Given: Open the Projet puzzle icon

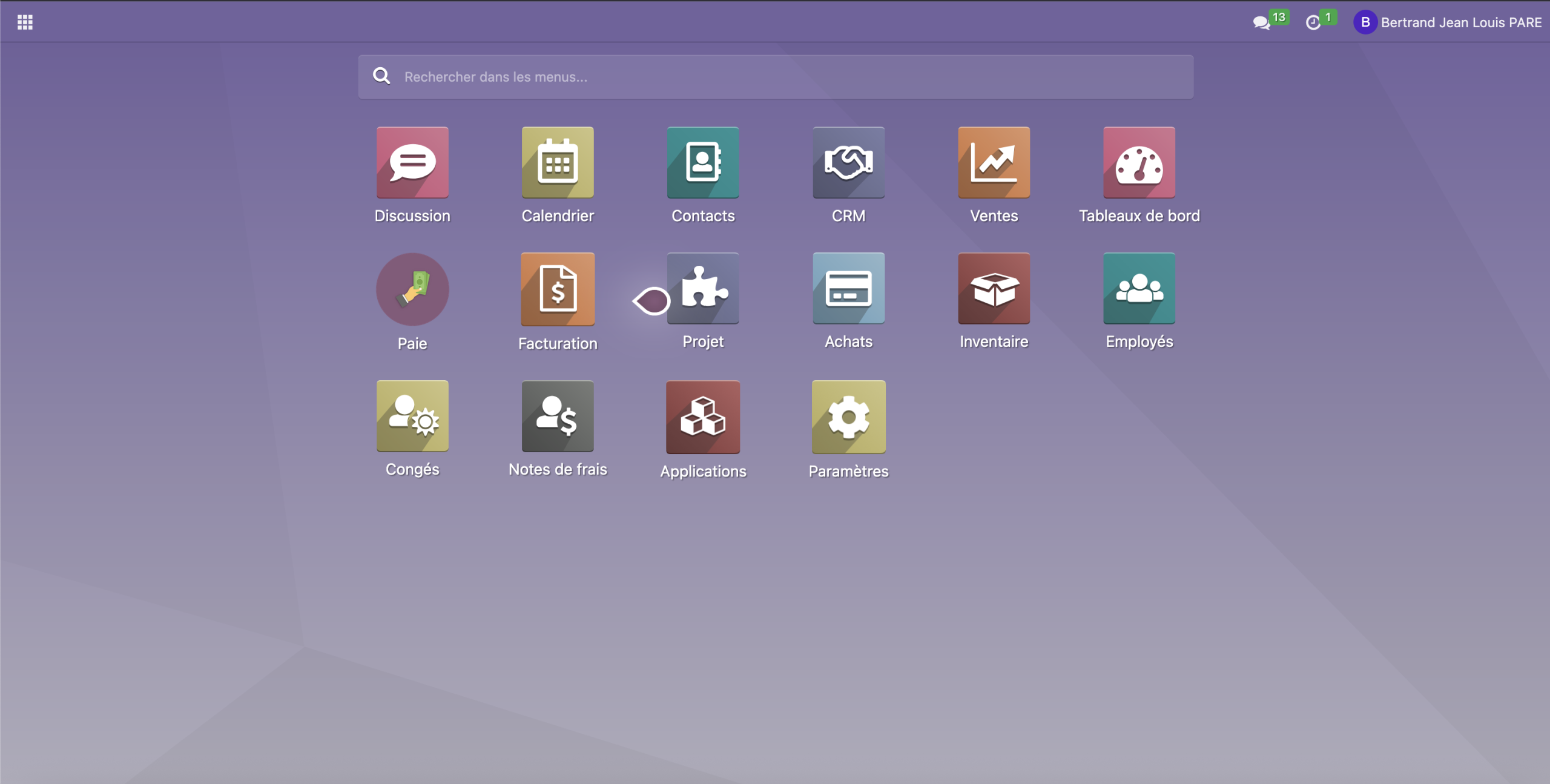Looking at the screenshot, I should (x=703, y=288).
